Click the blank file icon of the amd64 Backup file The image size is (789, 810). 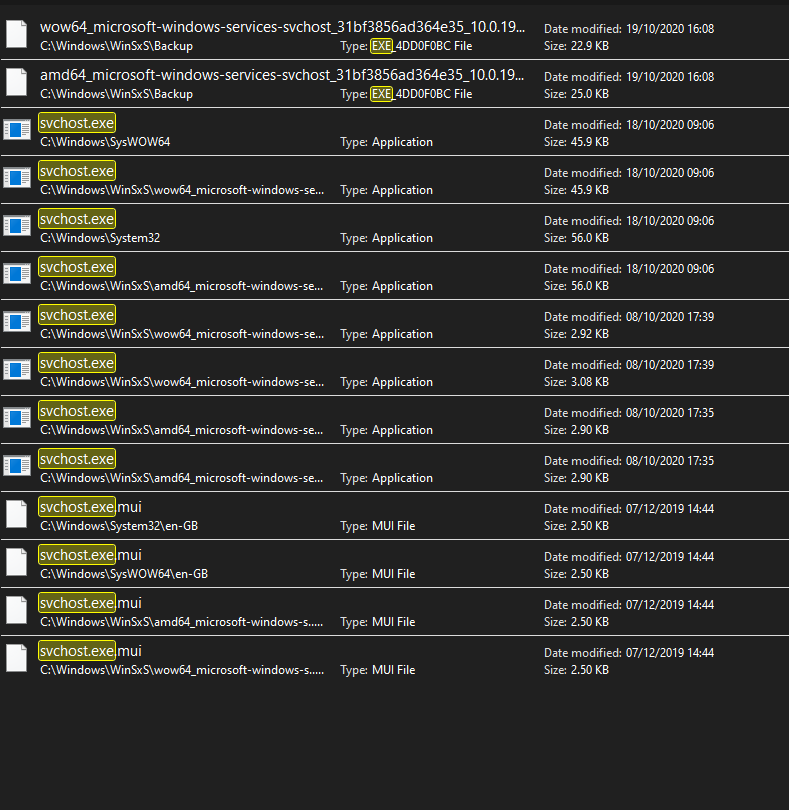[x=17, y=82]
